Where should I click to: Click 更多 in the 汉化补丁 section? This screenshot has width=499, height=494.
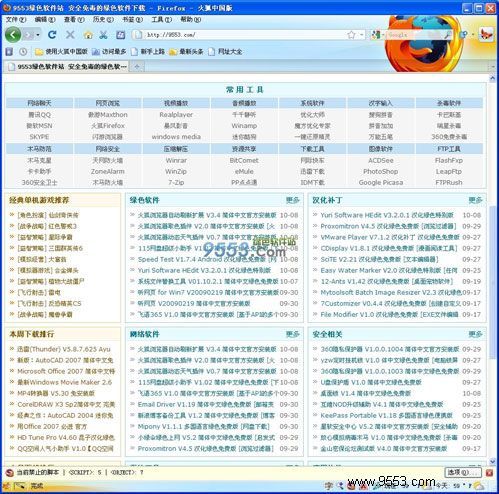click(x=475, y=200)
